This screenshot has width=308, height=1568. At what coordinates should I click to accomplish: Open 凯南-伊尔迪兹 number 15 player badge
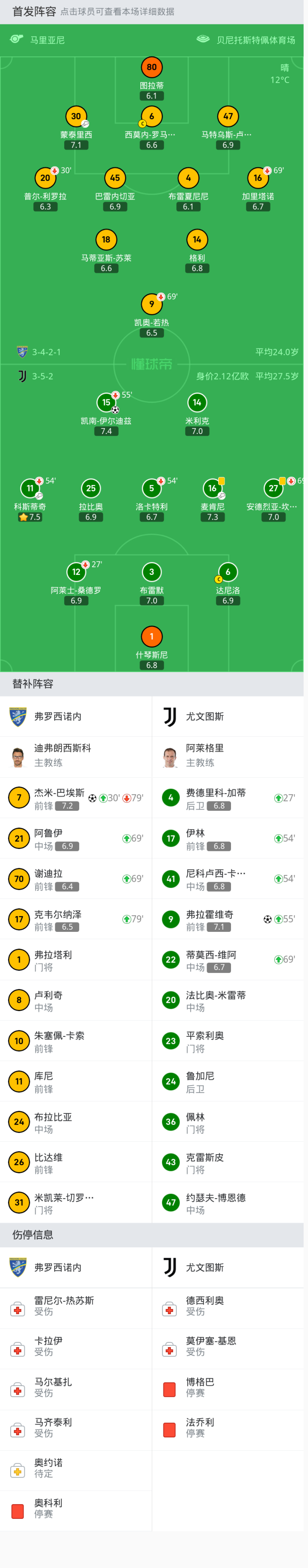[107, 402]
